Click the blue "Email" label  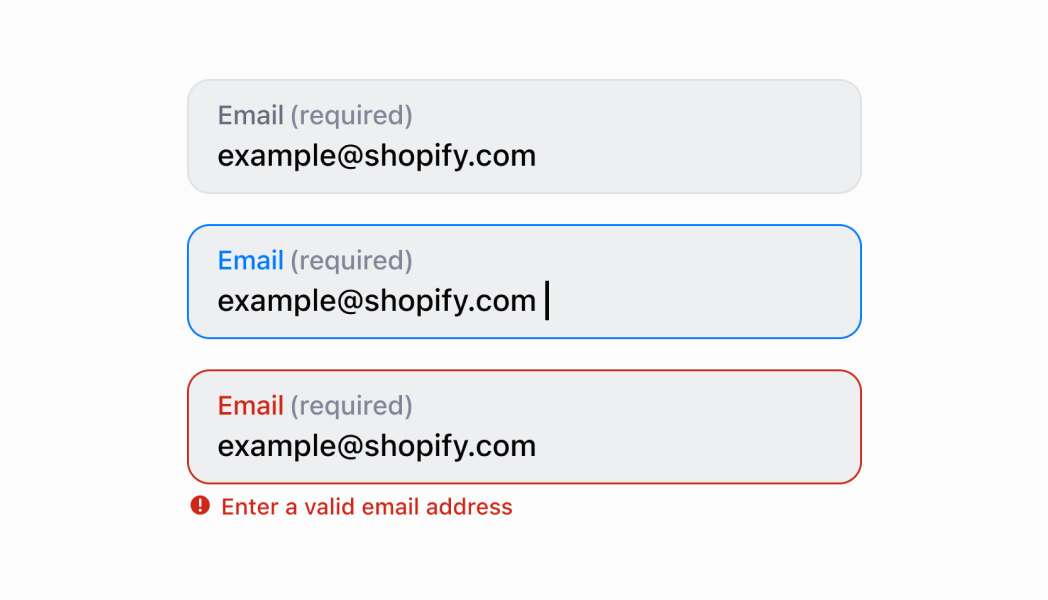251,261
